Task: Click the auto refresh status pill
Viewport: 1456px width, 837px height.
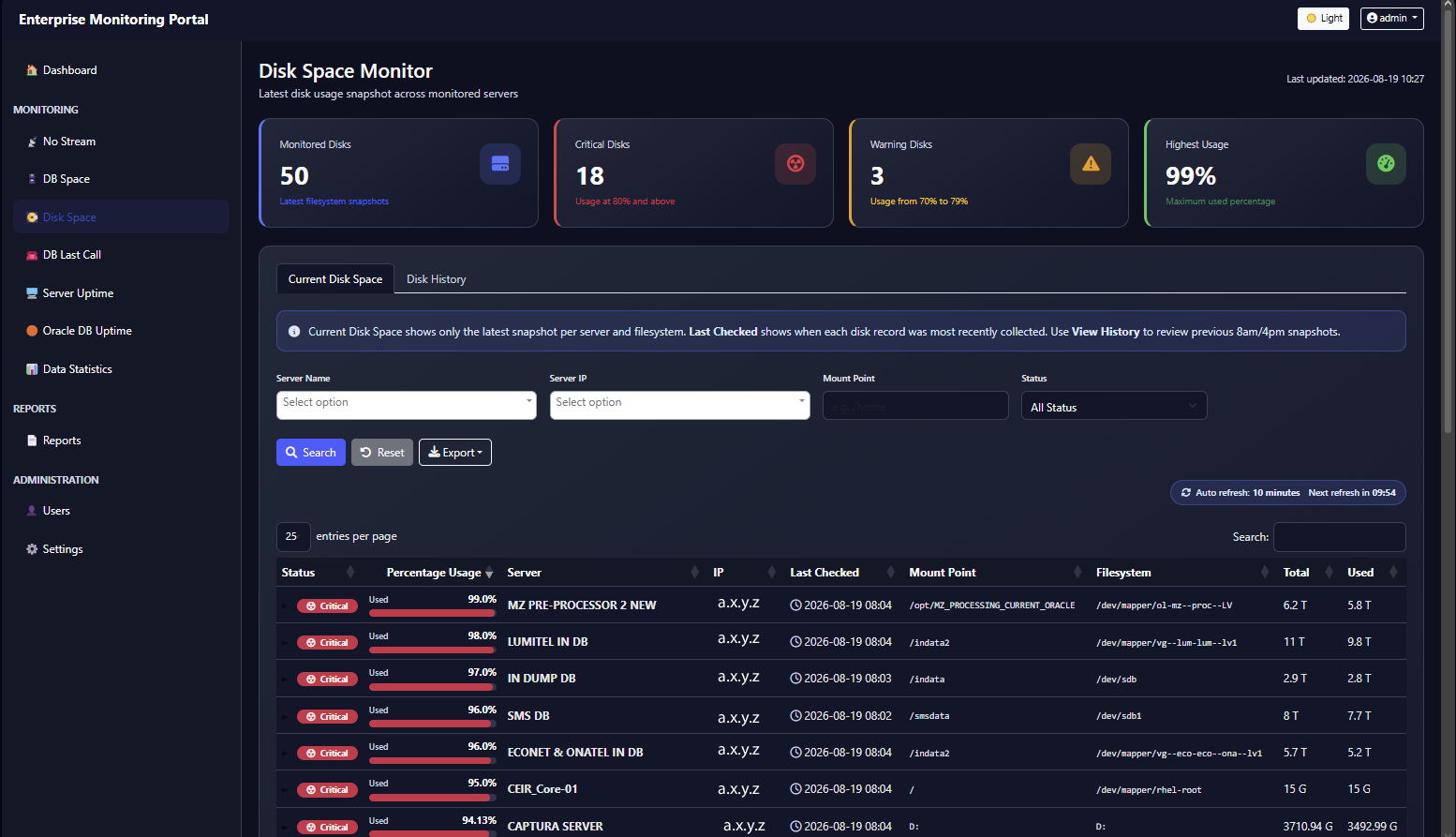Action: 1288,493
